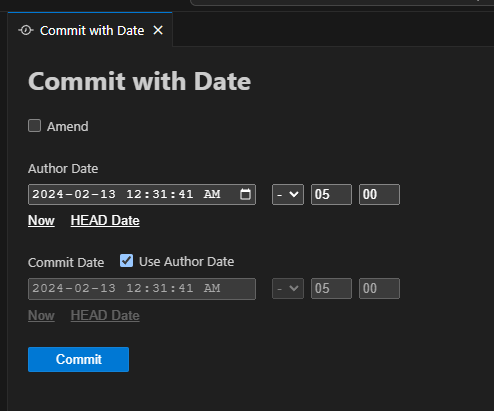Click HEAD Date link under Commit Date
Image resolution: width=494 pixels, height=411 pixels.
click(x=105, y=315)
